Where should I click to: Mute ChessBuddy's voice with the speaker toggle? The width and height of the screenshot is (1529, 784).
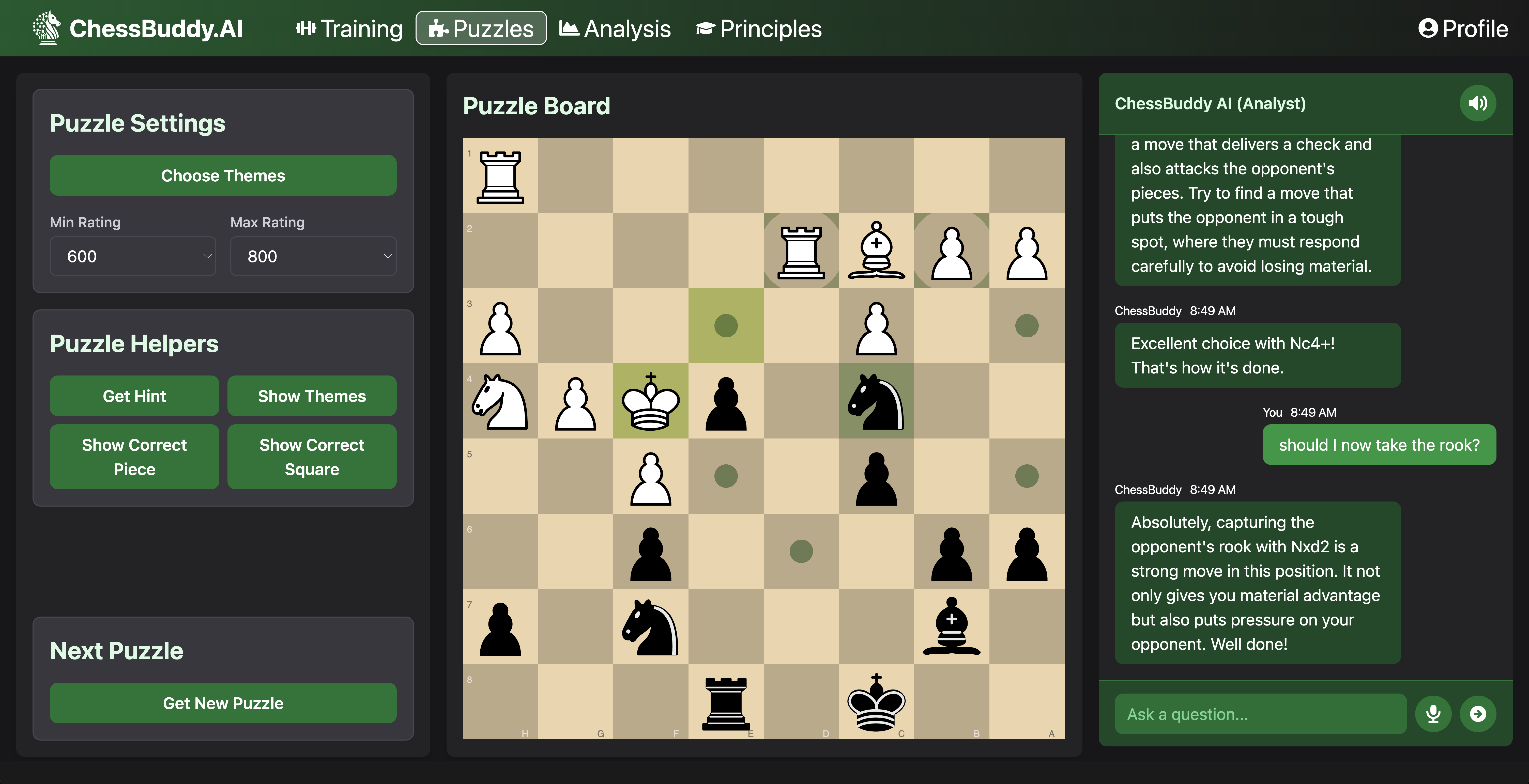click(1477, 103)
